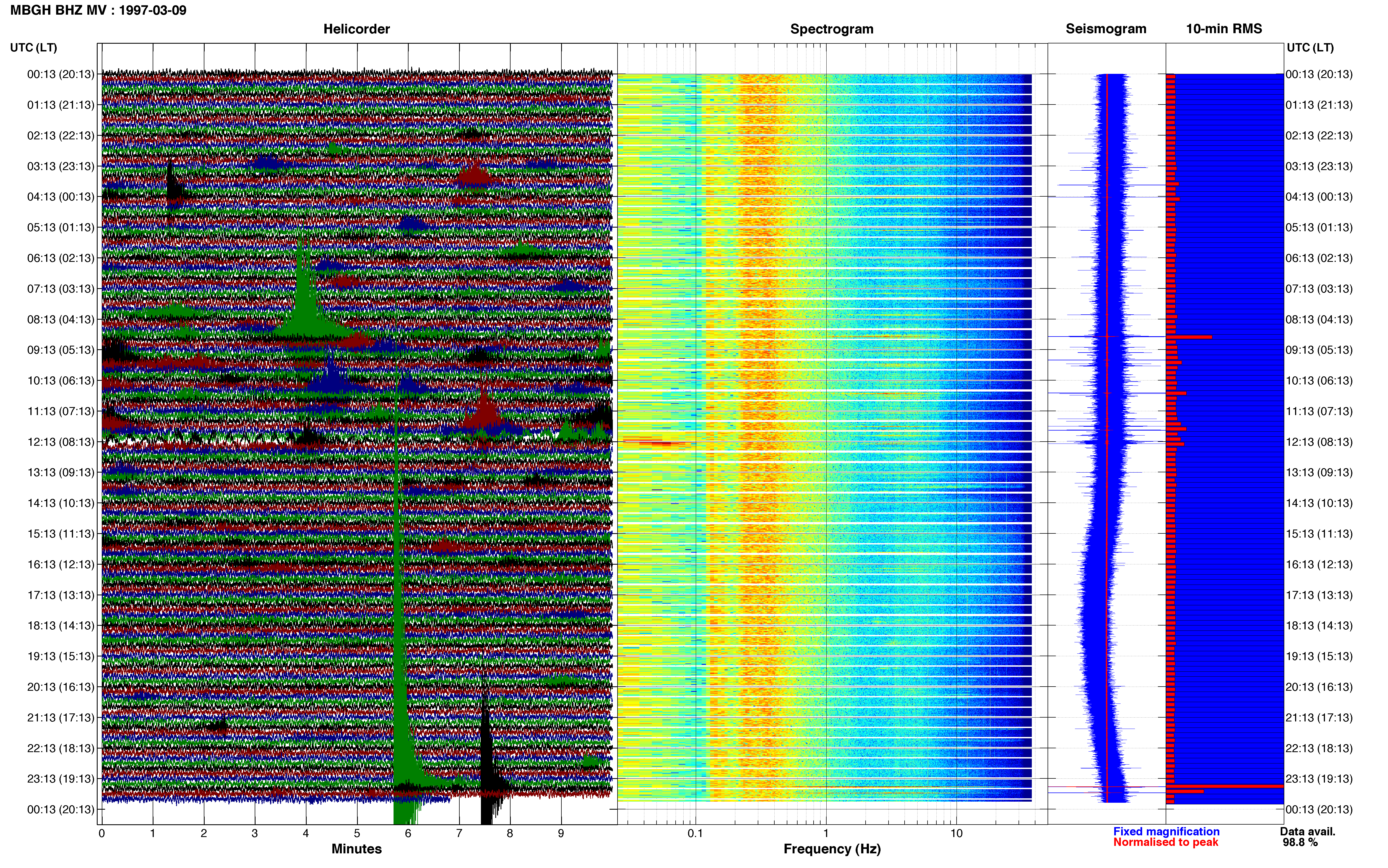Select left time label 23:13 (19:13)
This screenshot has height=868, width=1388.
coord(60,778)
